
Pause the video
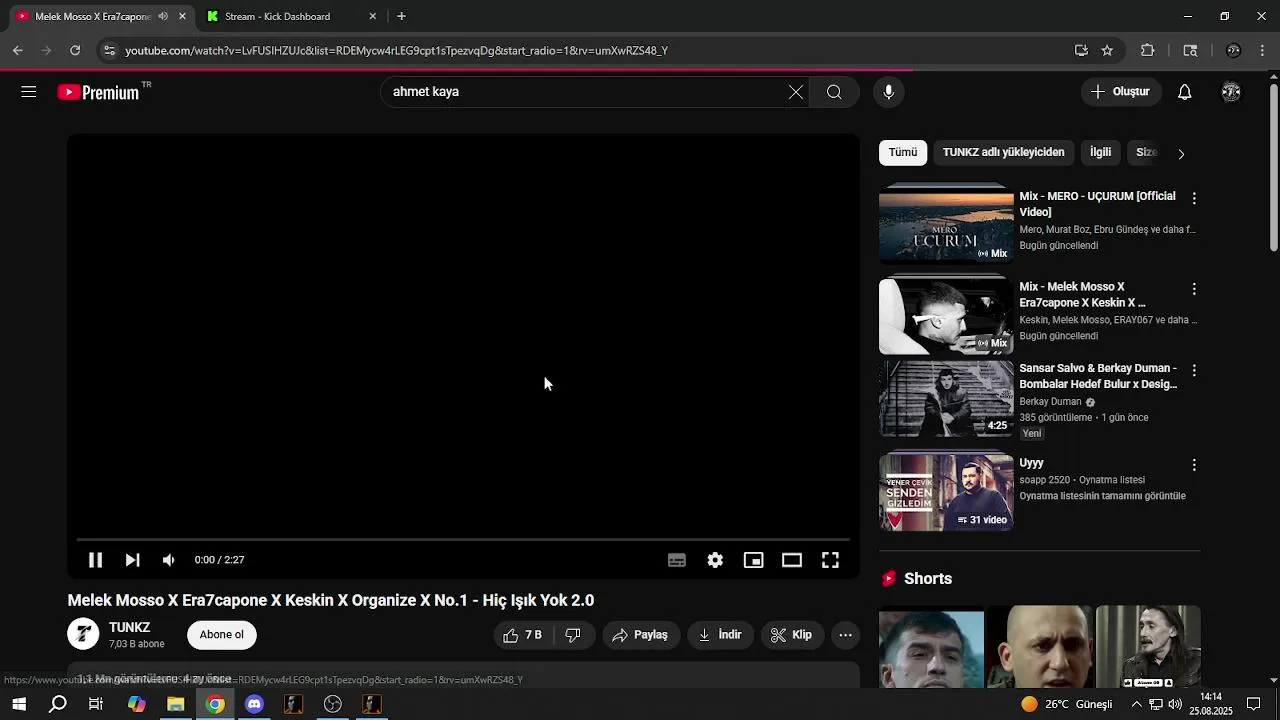click(x=95, y=560)
